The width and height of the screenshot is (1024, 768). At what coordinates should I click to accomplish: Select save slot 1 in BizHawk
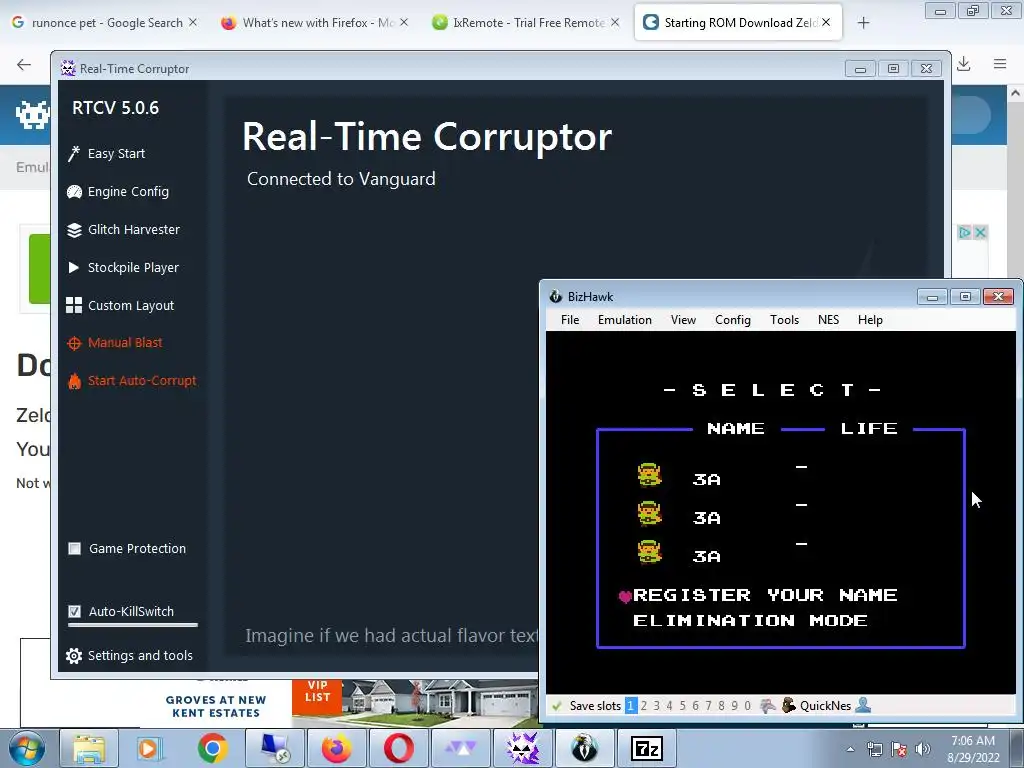pos(631,706)
